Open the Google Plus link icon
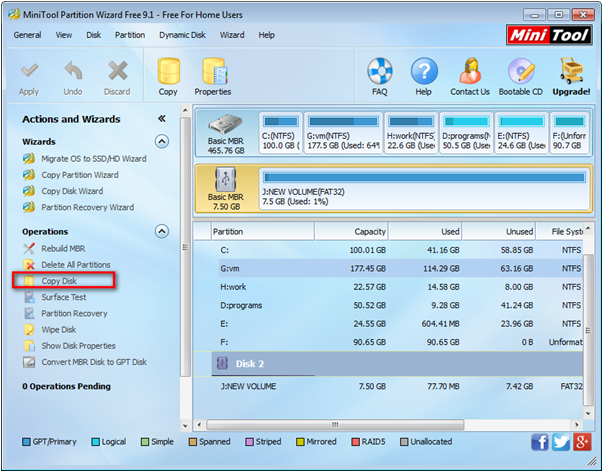Screen dimensions: 602x472 pyautogui.click(x=582, y=442)
